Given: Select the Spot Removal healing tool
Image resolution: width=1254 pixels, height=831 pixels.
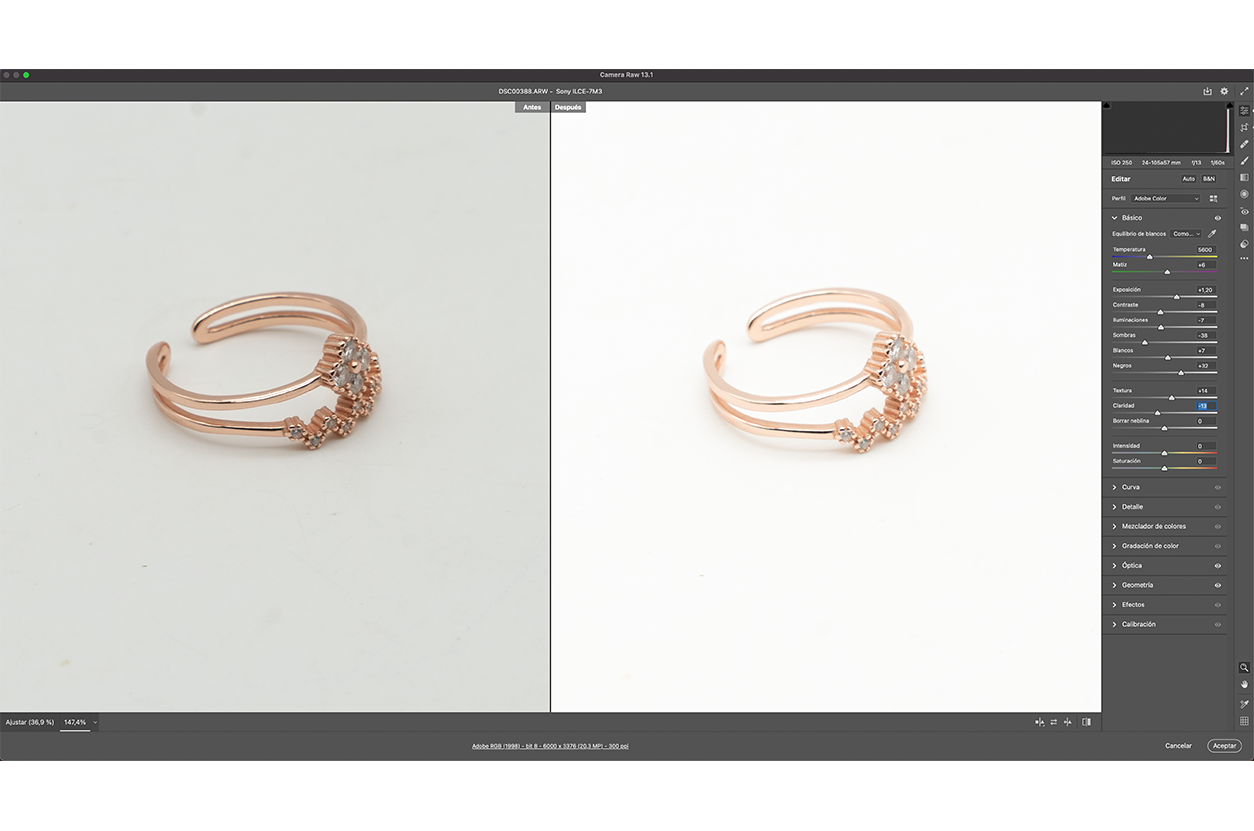Looking at the screenshot, I should 1244,144.
